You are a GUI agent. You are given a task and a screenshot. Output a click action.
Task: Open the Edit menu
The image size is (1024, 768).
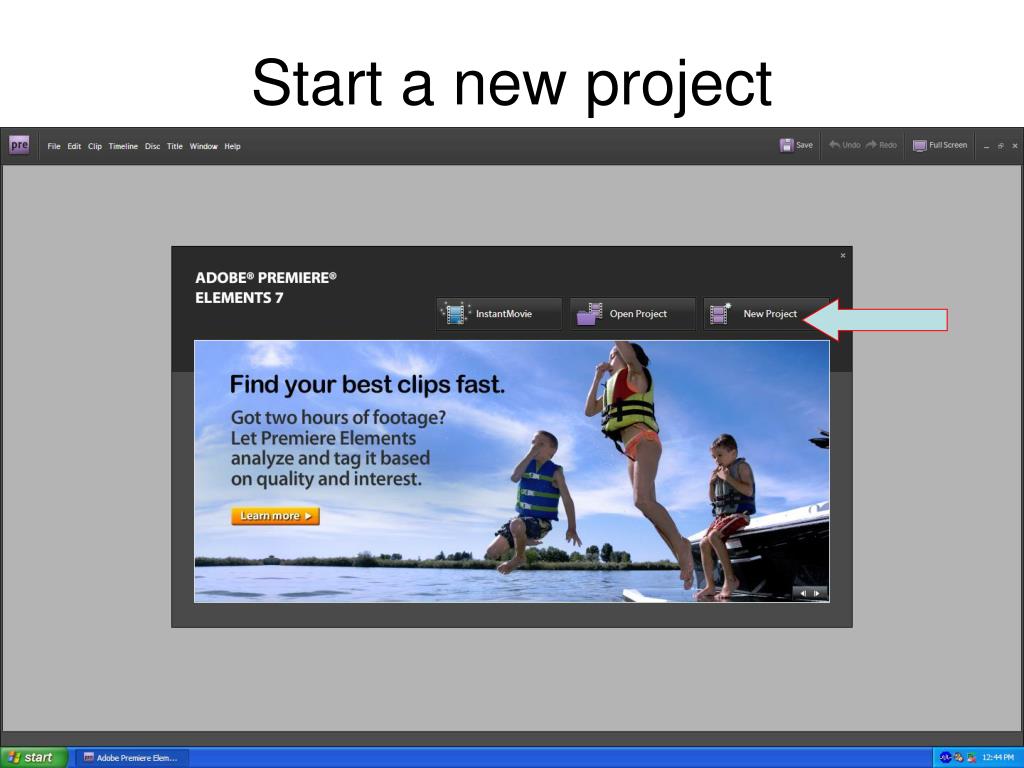coord(74,146)
